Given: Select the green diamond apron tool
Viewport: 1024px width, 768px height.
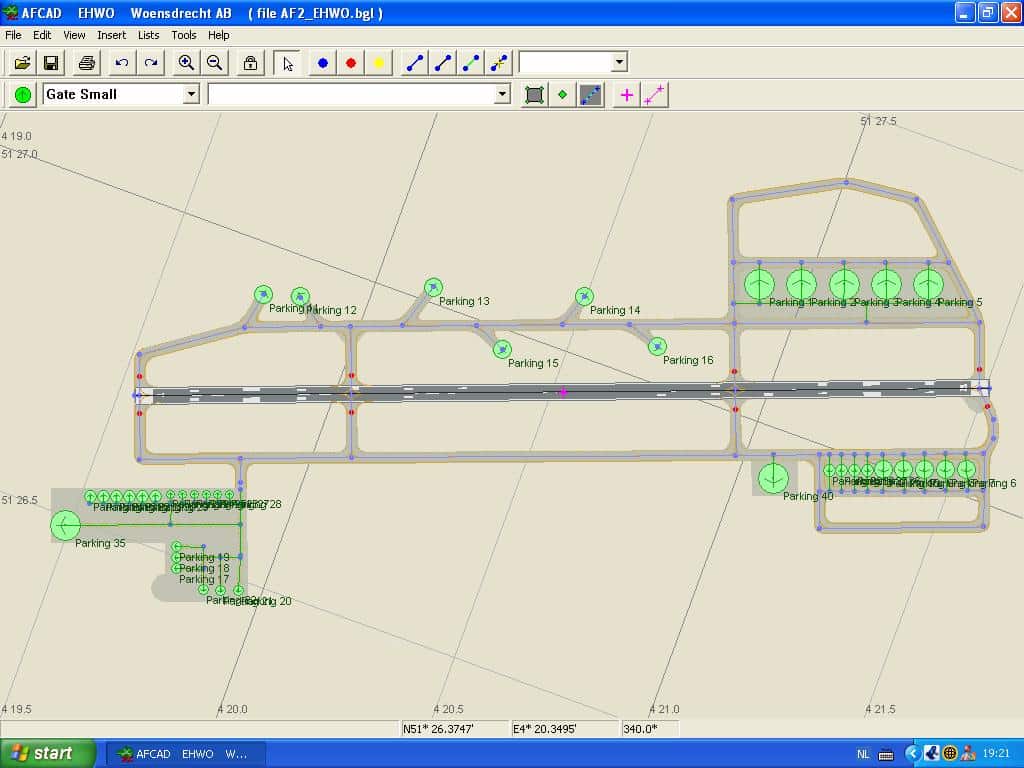Looking at the screenshot, I should click(563, 94).
